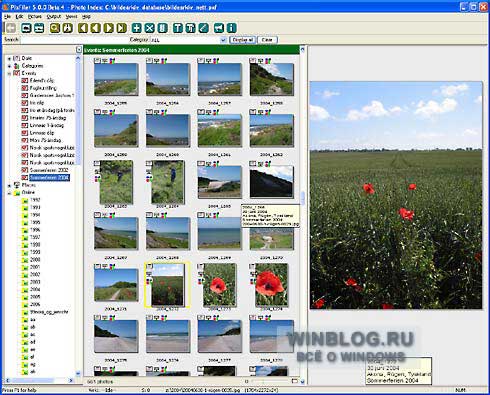Click the tree panel scroll-left arrow
490x395 pixels.
(7, 380)
